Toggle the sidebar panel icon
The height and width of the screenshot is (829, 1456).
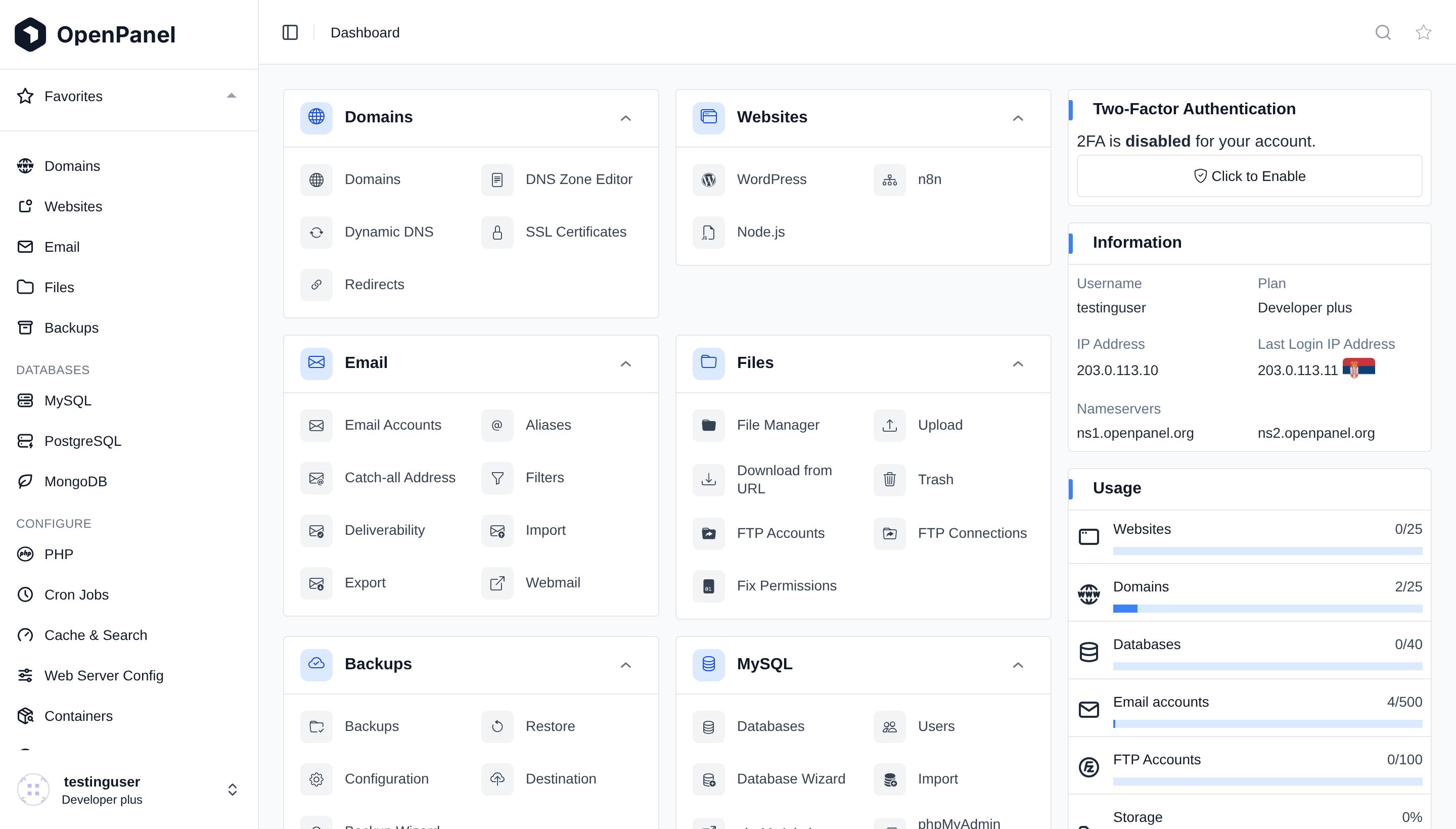[290, 32]
